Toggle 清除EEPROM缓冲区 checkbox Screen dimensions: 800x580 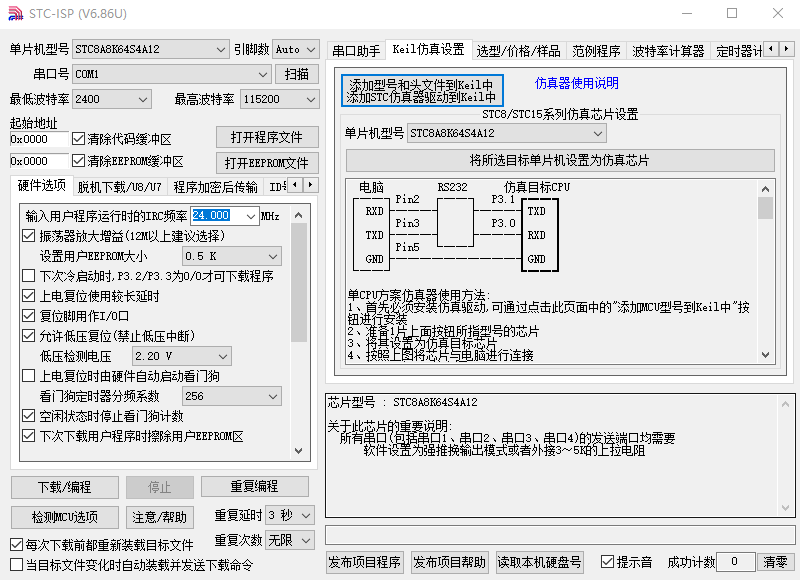click(x=78, y=161)
